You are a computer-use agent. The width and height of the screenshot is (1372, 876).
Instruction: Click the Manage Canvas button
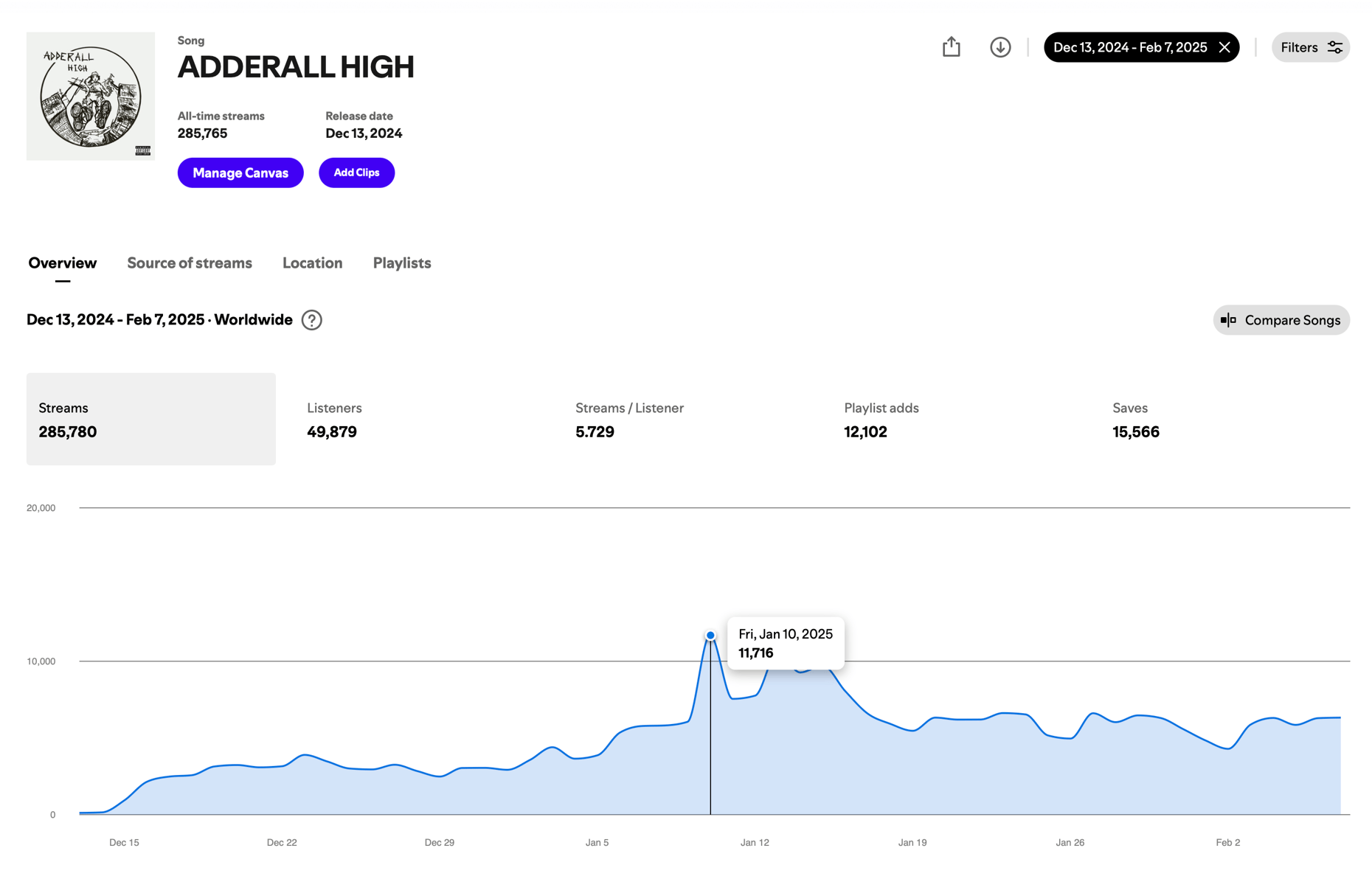[240, 173]
